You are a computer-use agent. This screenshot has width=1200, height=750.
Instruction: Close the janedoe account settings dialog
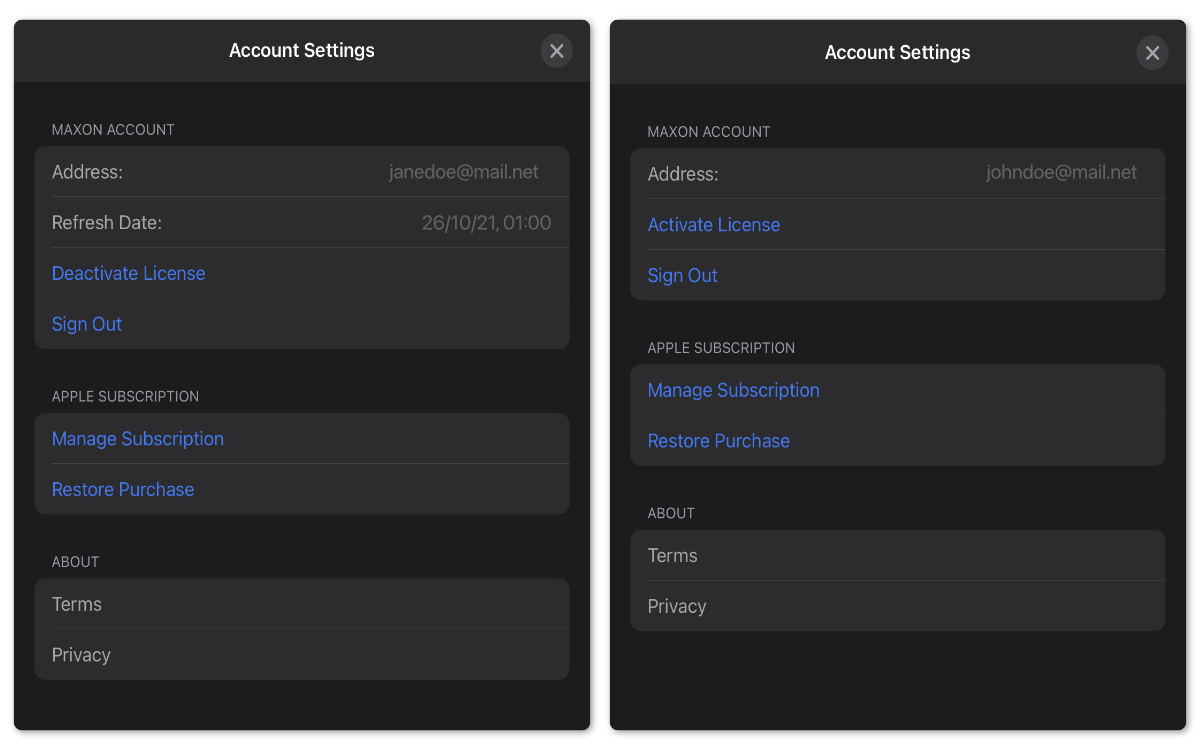pyautogui.click(x=557, y=51)
